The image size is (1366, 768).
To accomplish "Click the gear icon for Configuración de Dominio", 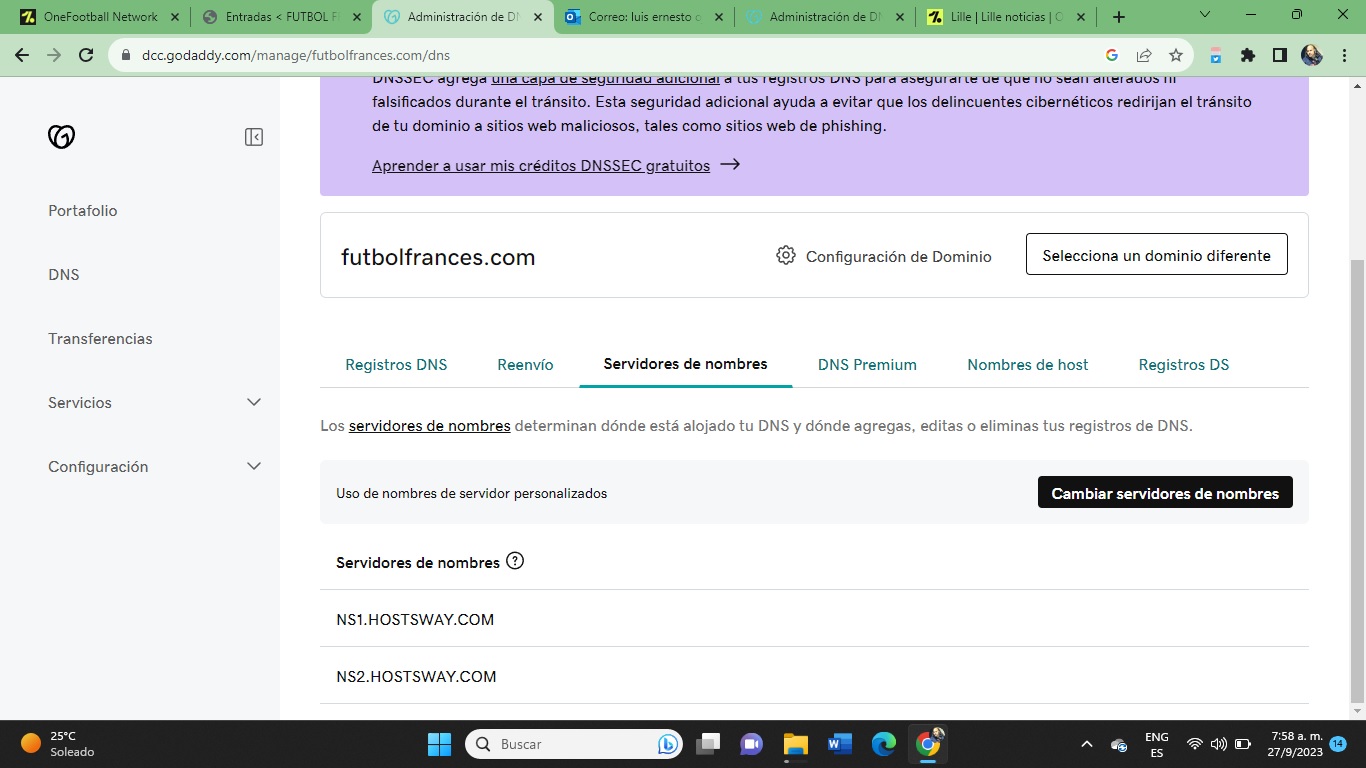I will pyautogui.click(x=786, y=256).
